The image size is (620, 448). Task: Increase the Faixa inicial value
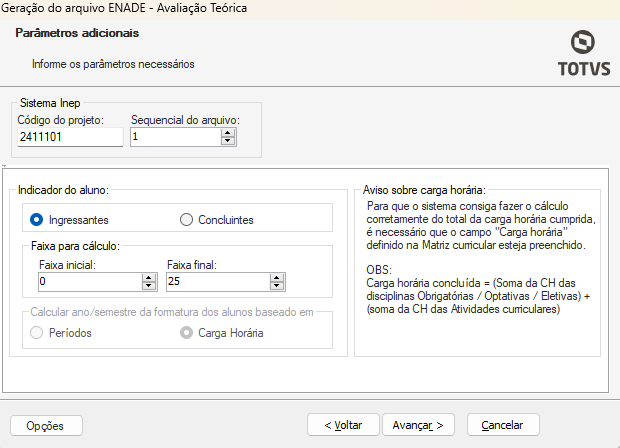(149, 278)
